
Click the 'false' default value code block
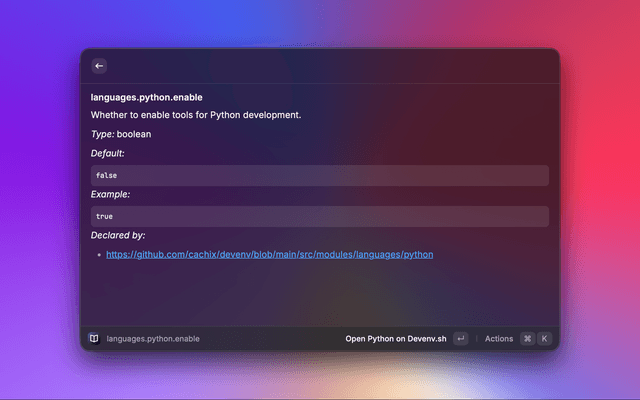click(320, 175)
